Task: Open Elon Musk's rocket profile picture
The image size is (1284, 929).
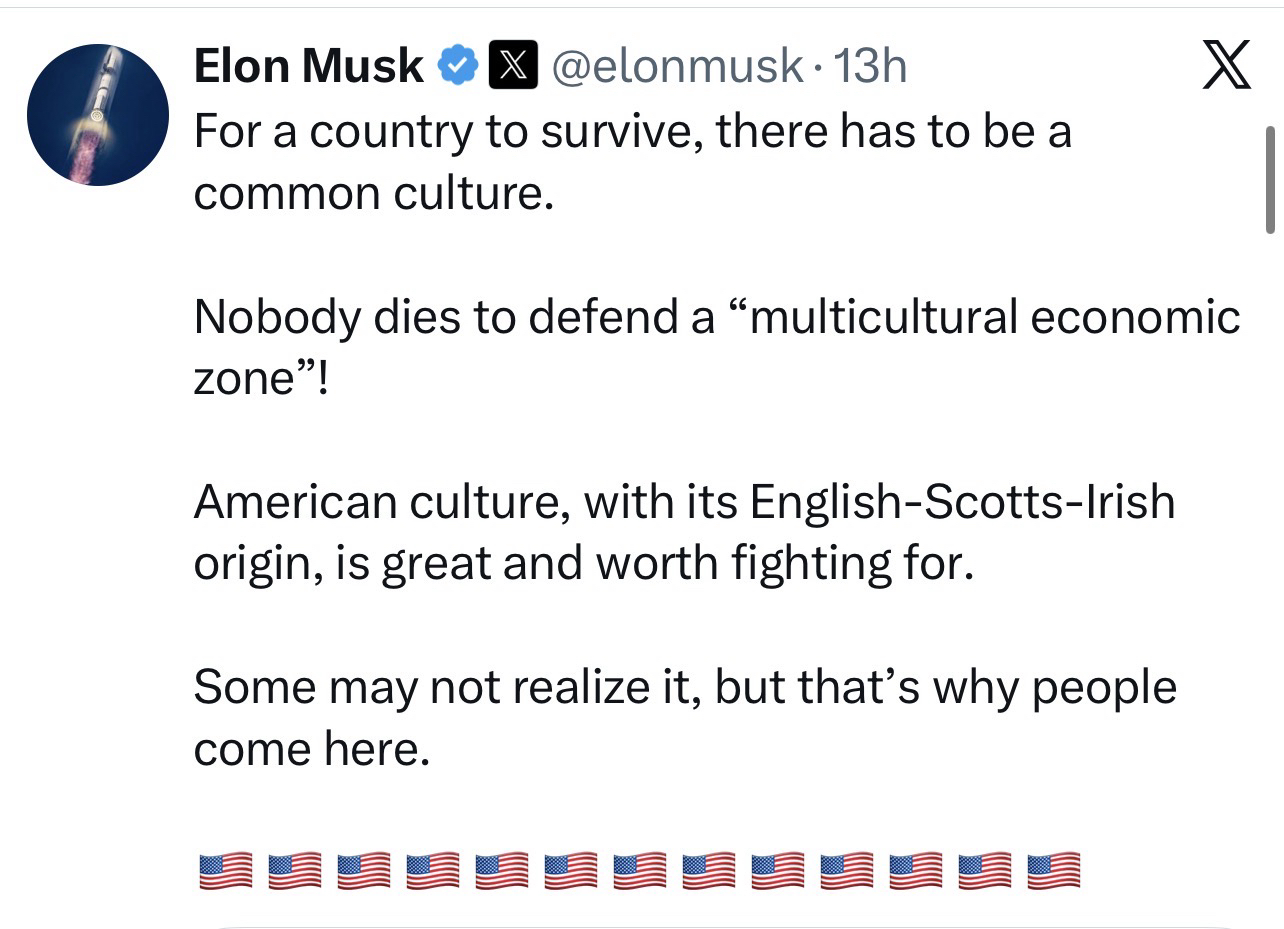Action: 97,114
